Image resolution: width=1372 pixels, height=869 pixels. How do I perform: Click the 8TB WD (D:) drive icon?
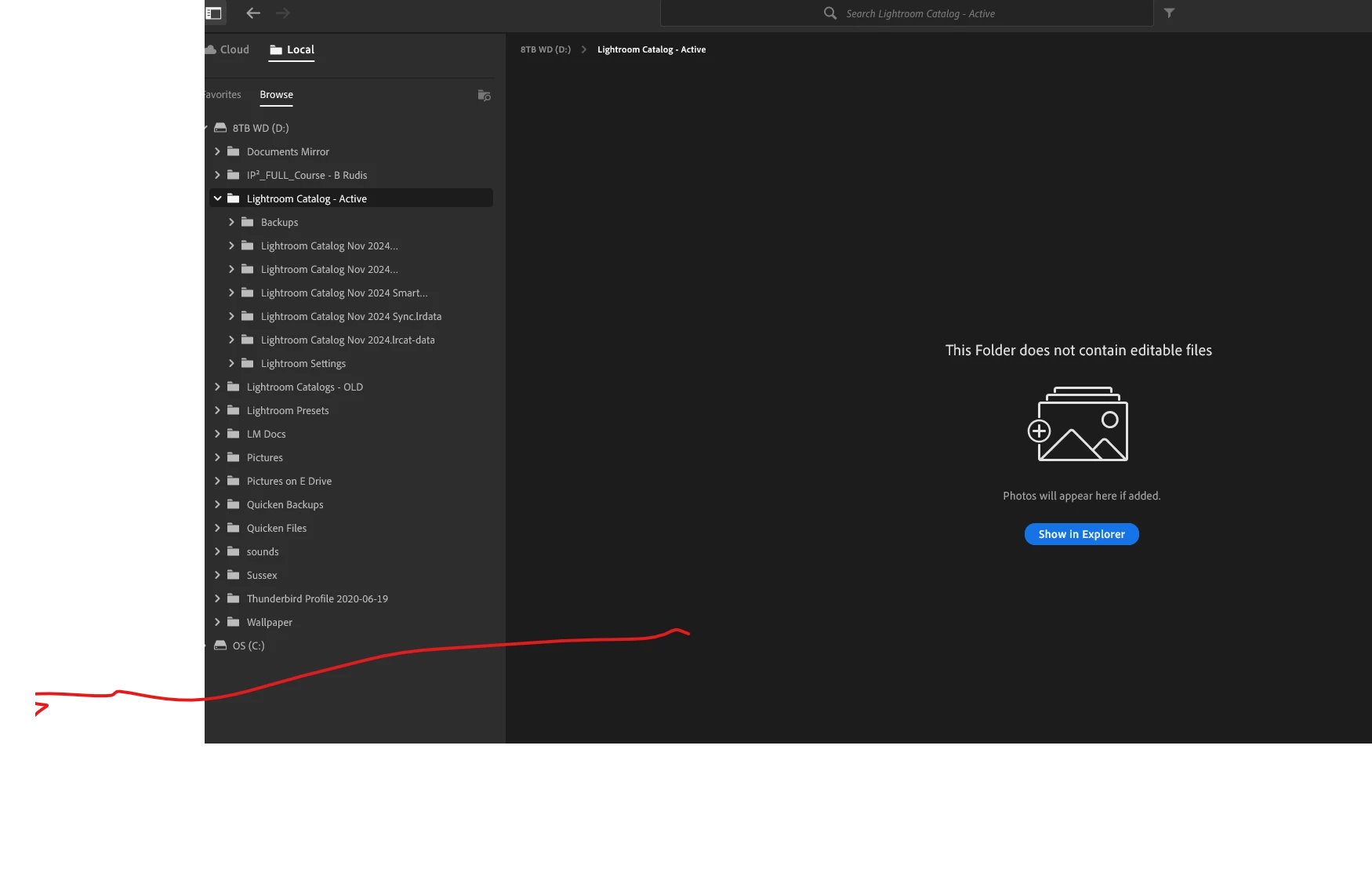[220, 128]
